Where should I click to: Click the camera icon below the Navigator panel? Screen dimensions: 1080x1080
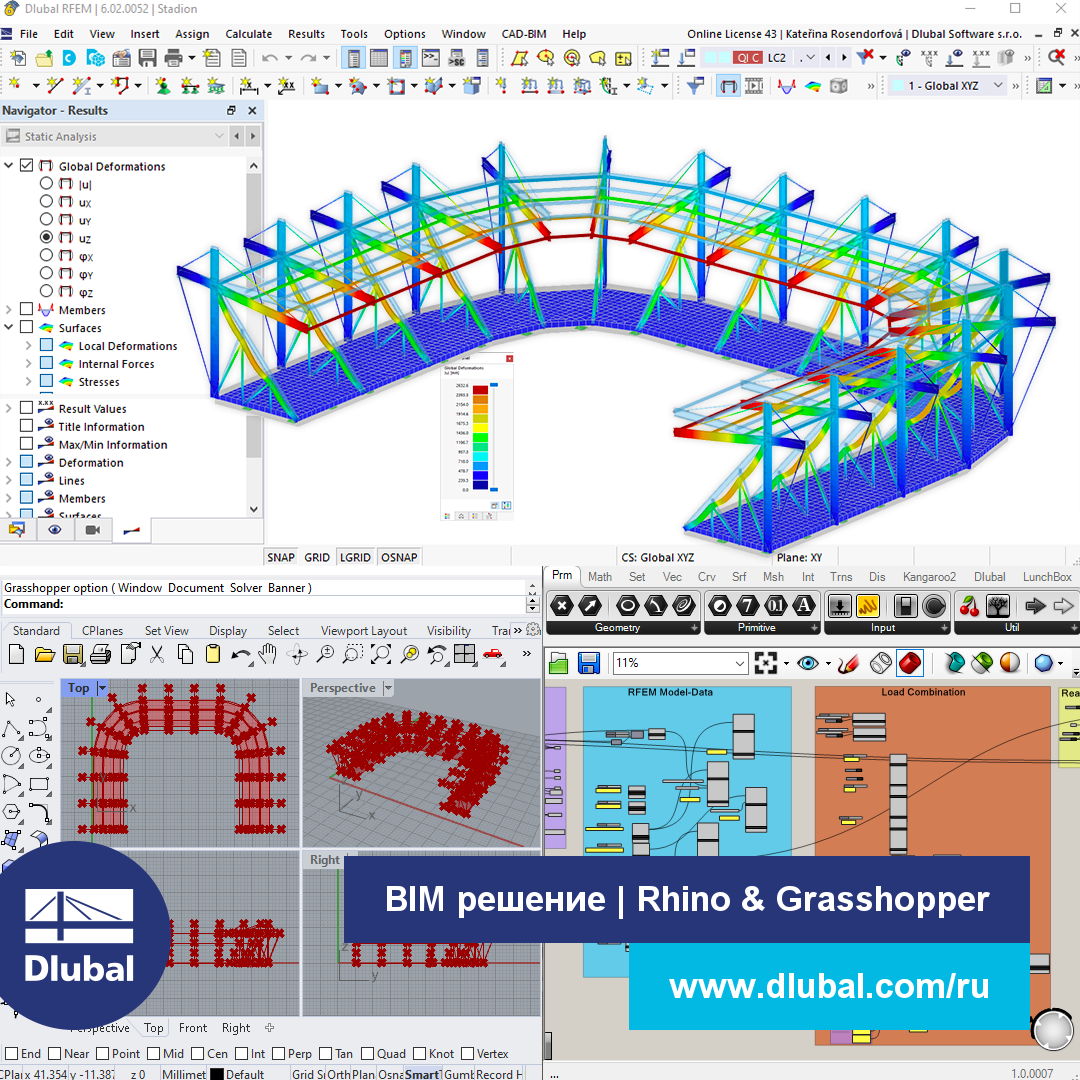(92, 530)
